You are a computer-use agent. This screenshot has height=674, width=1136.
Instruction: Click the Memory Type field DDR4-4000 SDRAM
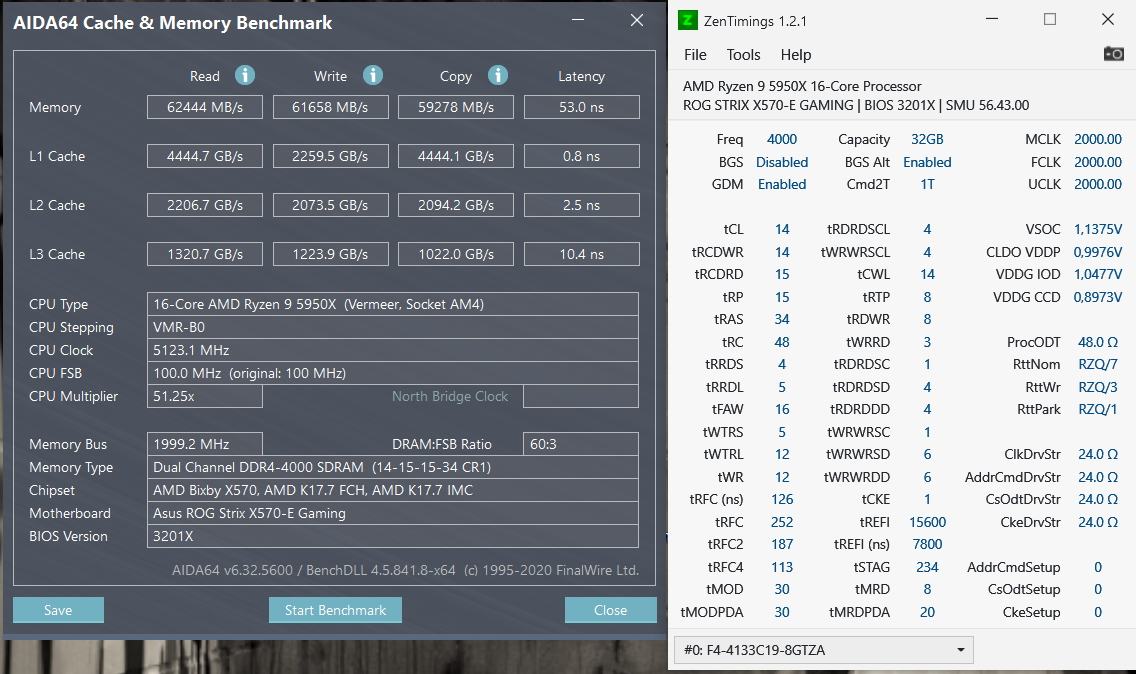coord(393,467)
